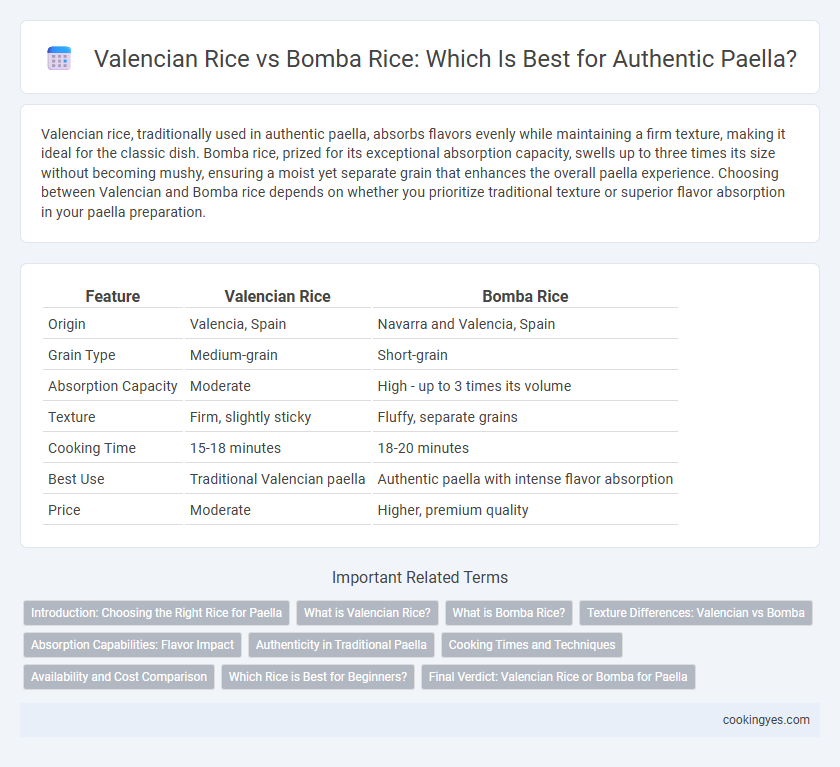Select the 'Fluffy, separate grains' cell
Viewport: 840px width, 767px height.
click(447, 417)
